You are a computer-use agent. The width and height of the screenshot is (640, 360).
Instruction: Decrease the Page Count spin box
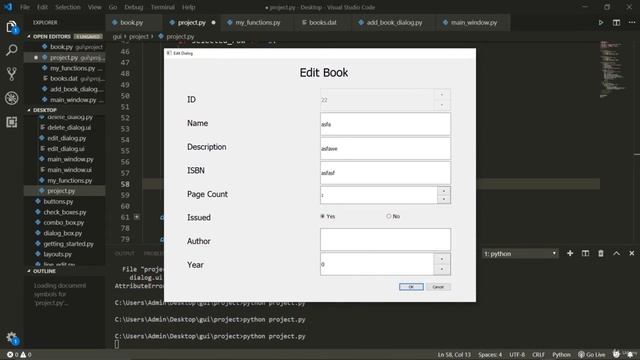444,199
